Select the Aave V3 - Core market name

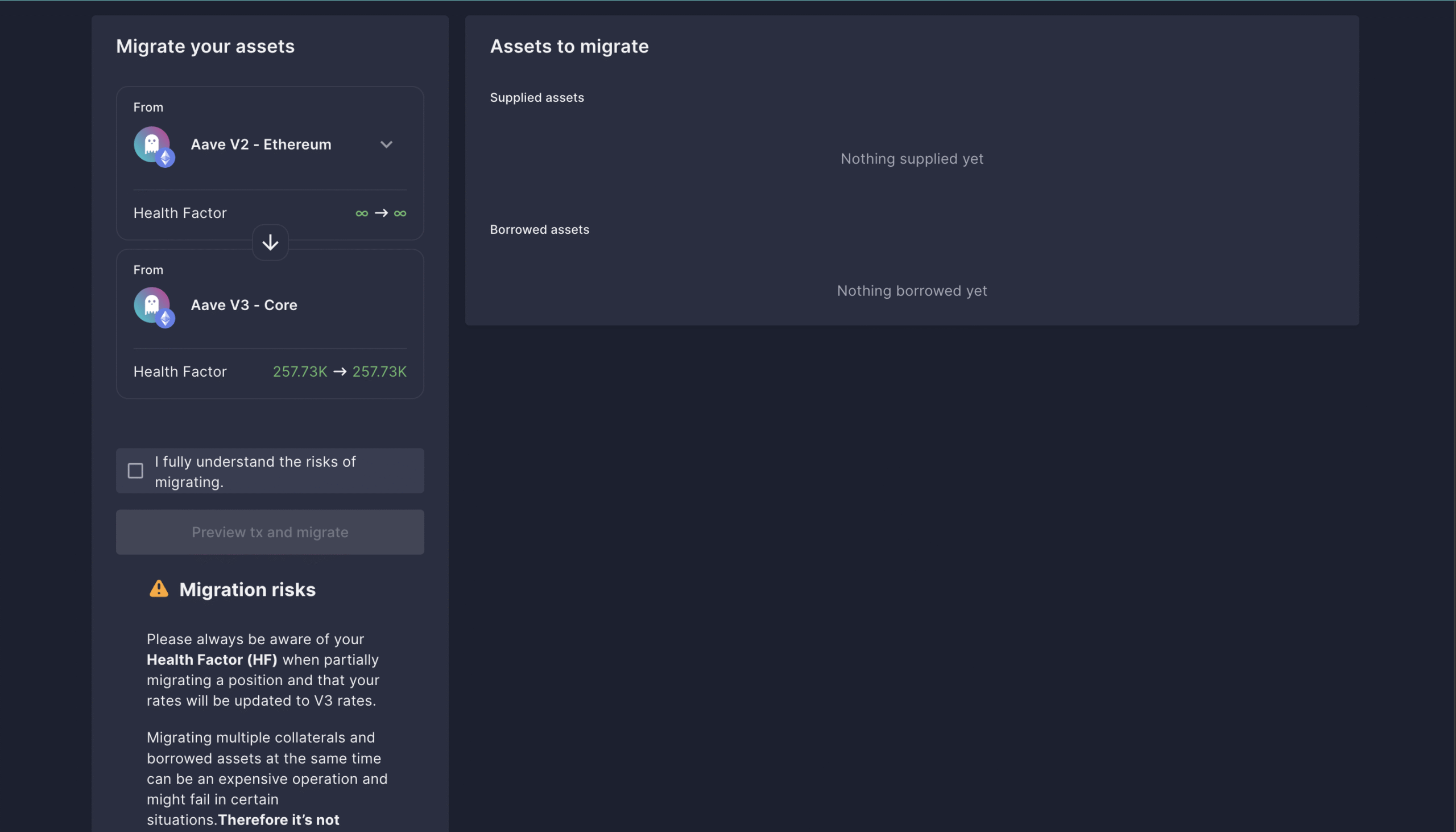244,305
